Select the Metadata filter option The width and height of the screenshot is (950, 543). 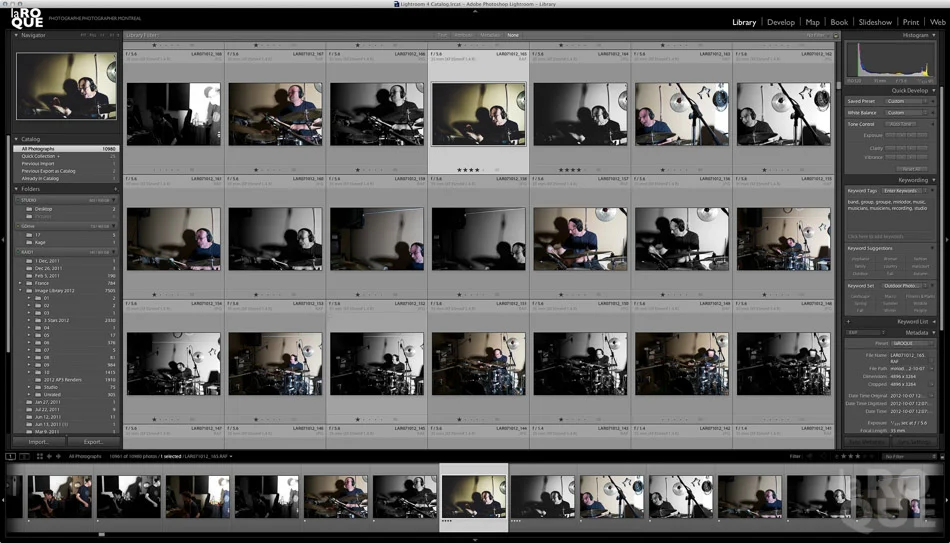click(490, 35)
